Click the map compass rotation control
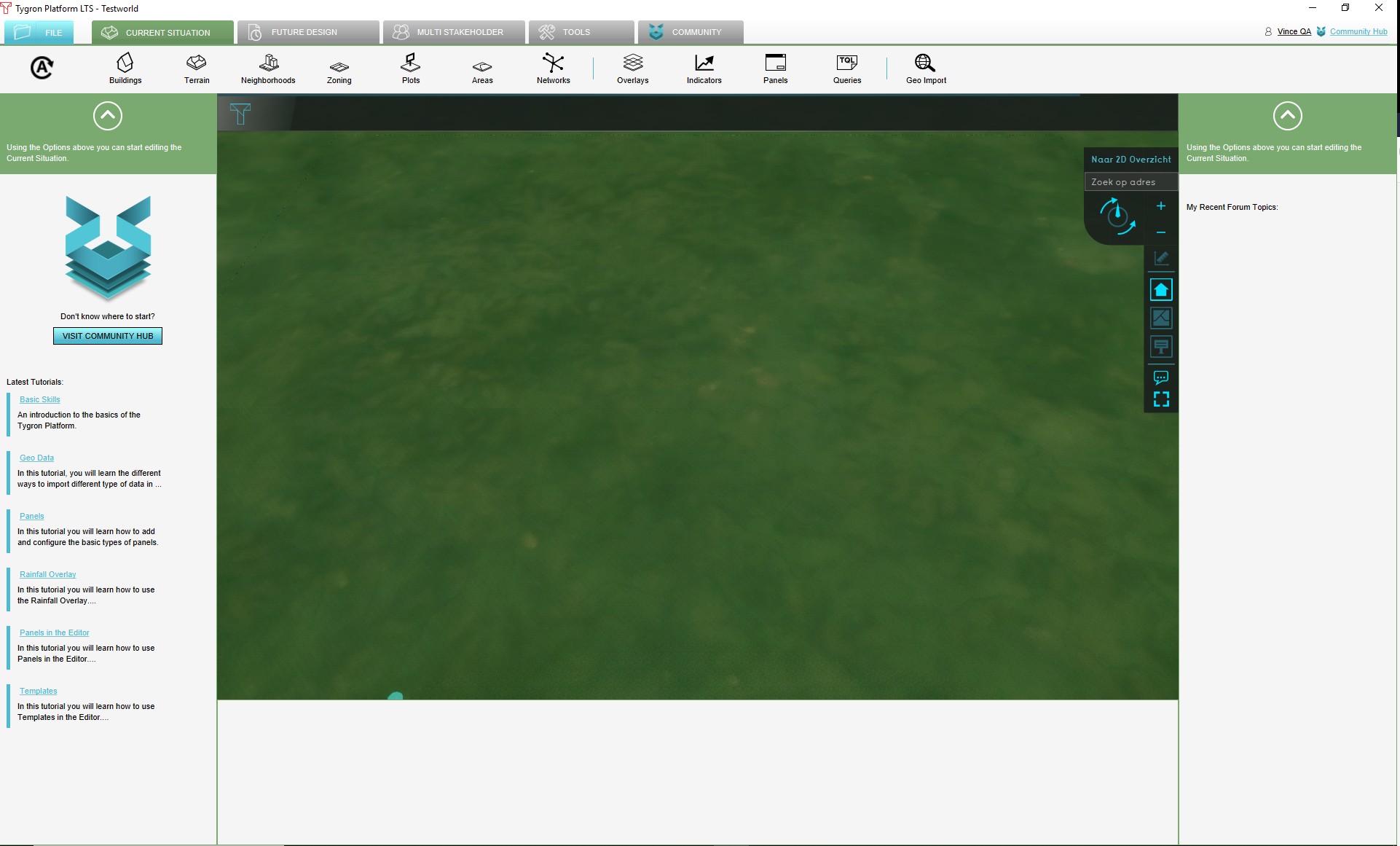 tap(1117, 216)
